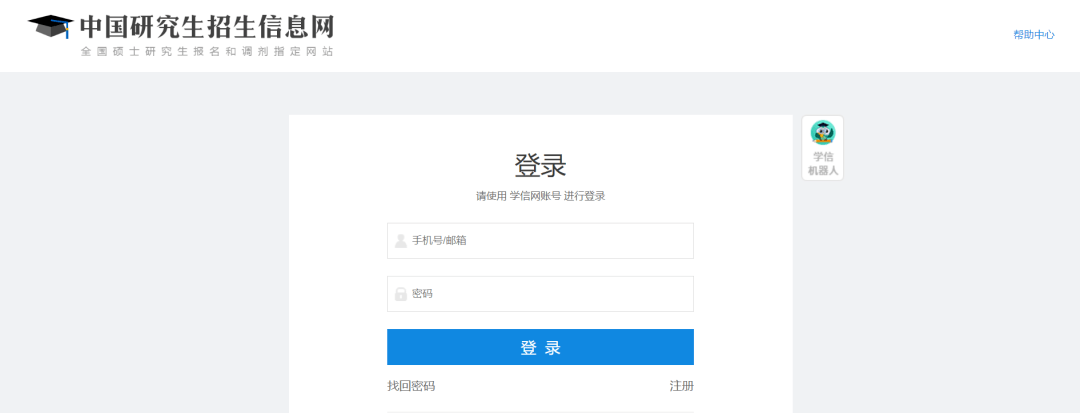This screenshot has height=413, width=1080.
Task: Click the empty white header area
Action: 650,36
